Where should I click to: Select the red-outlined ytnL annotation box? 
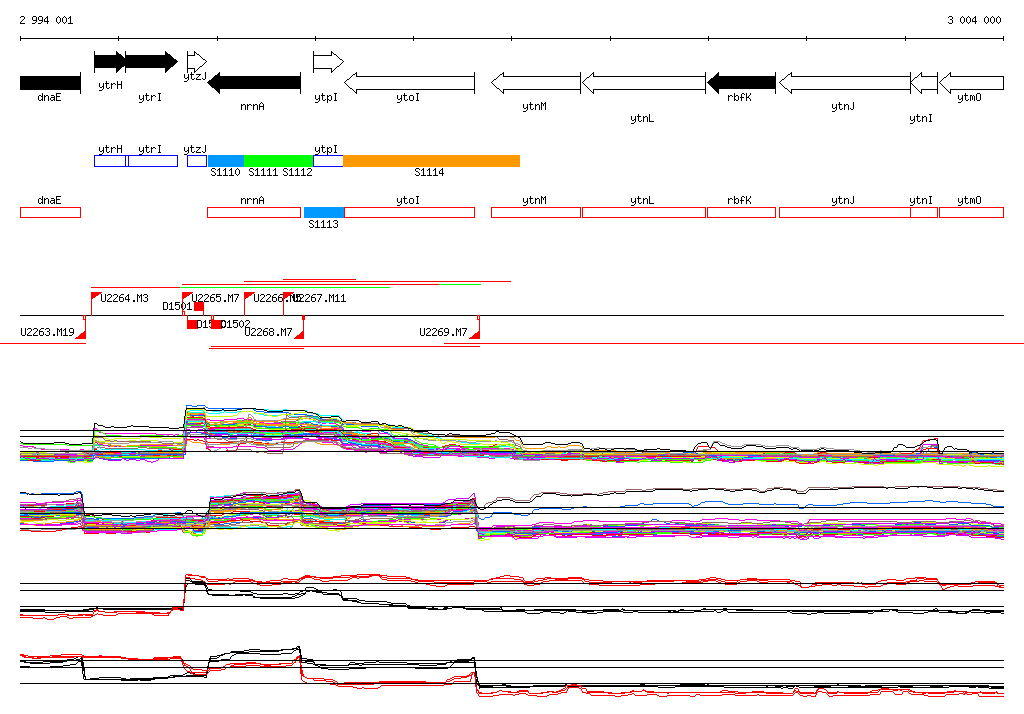click(643, 212)
